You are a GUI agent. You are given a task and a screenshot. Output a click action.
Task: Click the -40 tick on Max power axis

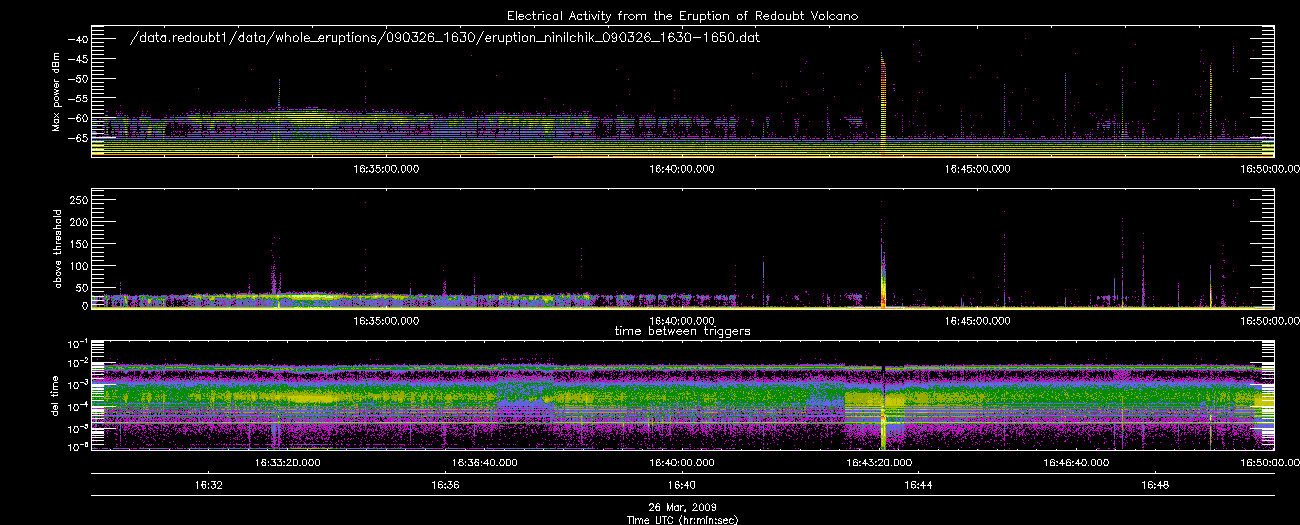[79, 39]
